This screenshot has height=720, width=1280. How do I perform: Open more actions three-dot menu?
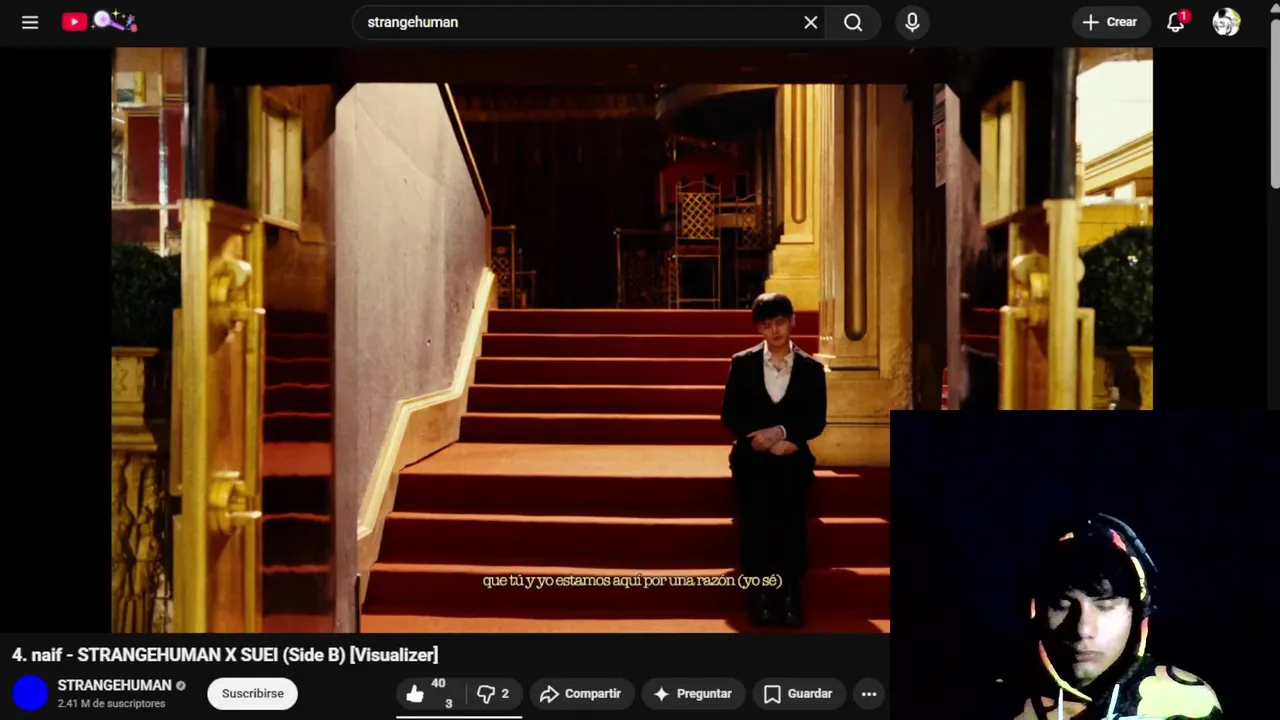coord(869,693)
